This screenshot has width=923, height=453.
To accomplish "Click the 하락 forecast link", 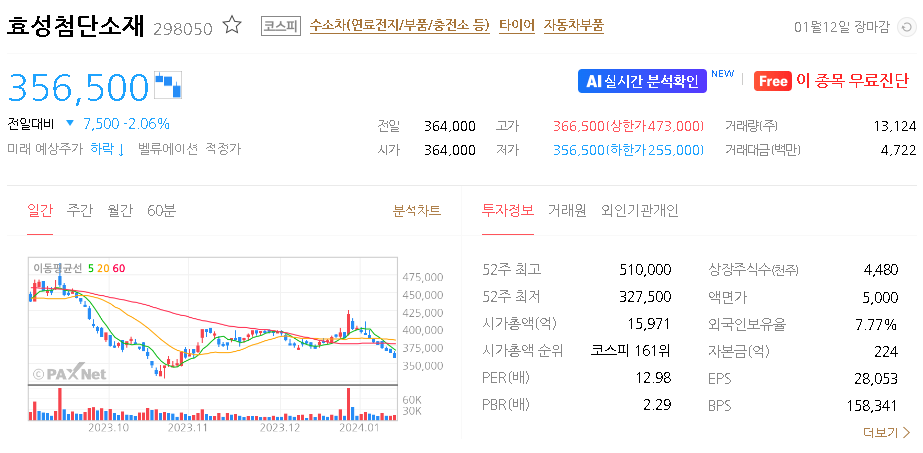I will pyautogui.click(x=107, y=149).
